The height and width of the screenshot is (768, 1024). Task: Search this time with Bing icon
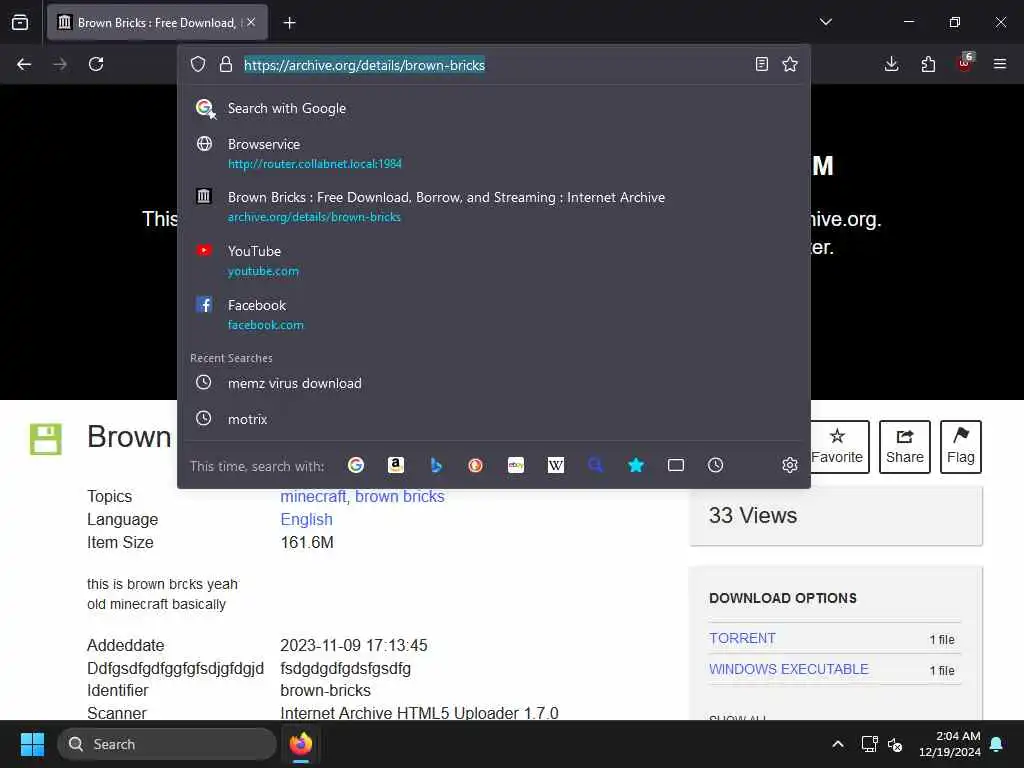coord(436,465)
